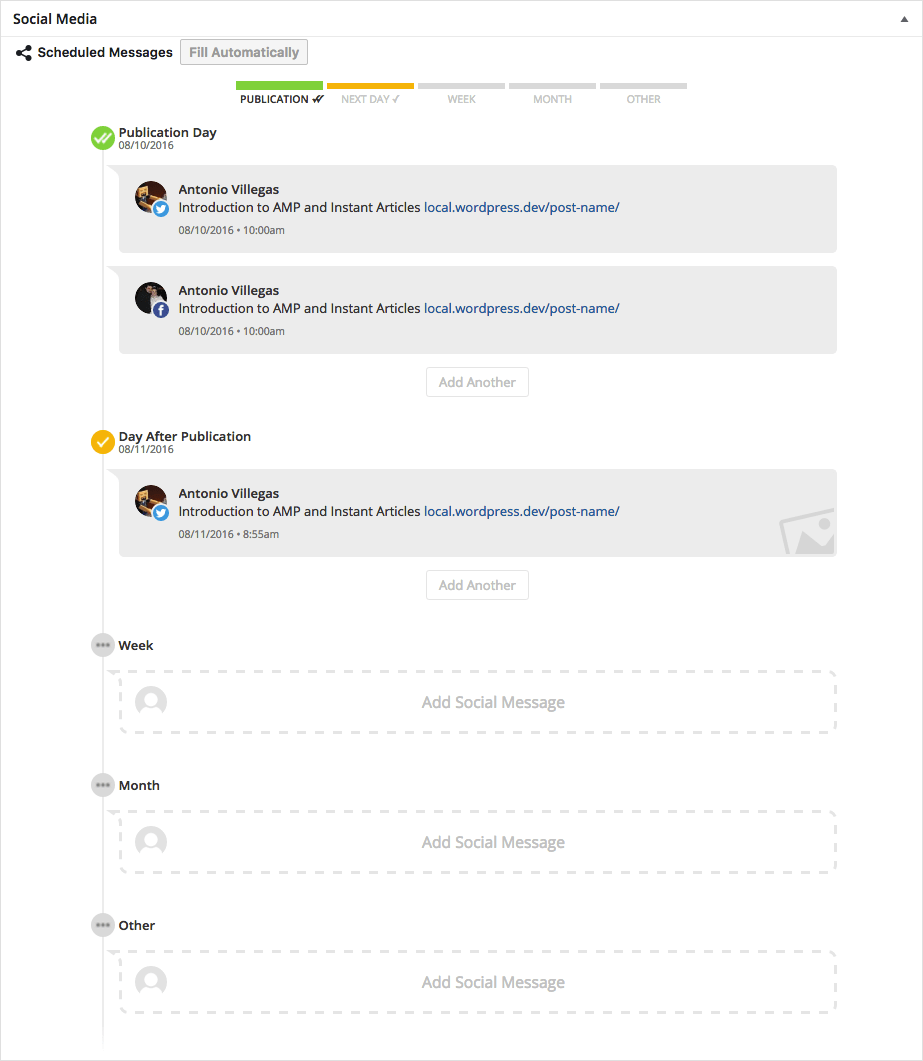This screenshot has width=923, height=1061.
Task: Click Add Social Message in Other section
Action: point(493,983)
